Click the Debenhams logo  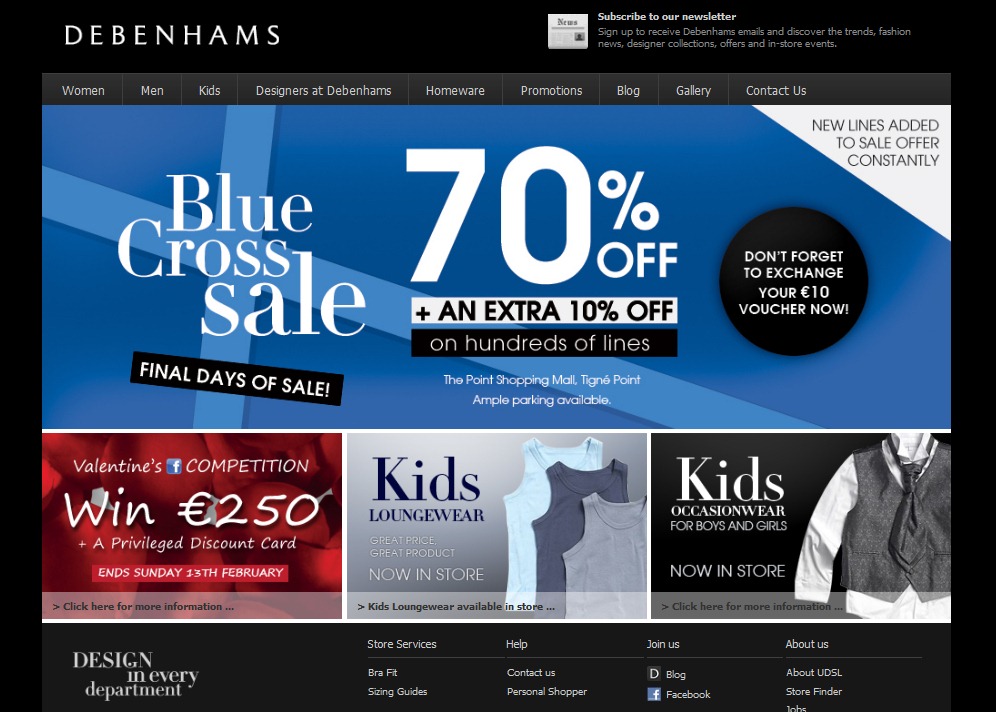point(172,35)
